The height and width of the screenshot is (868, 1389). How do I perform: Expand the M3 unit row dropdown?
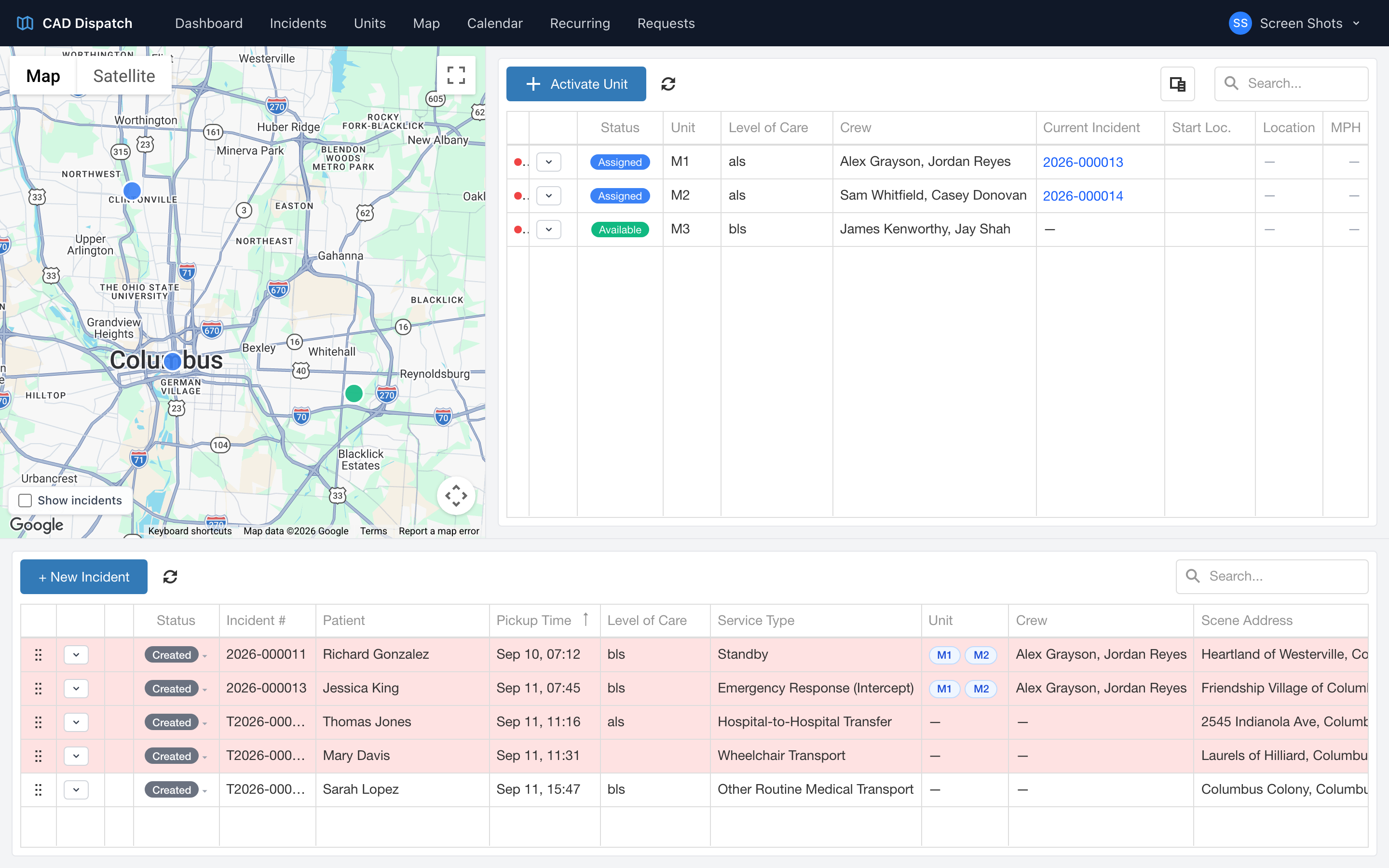pos(549,230)
